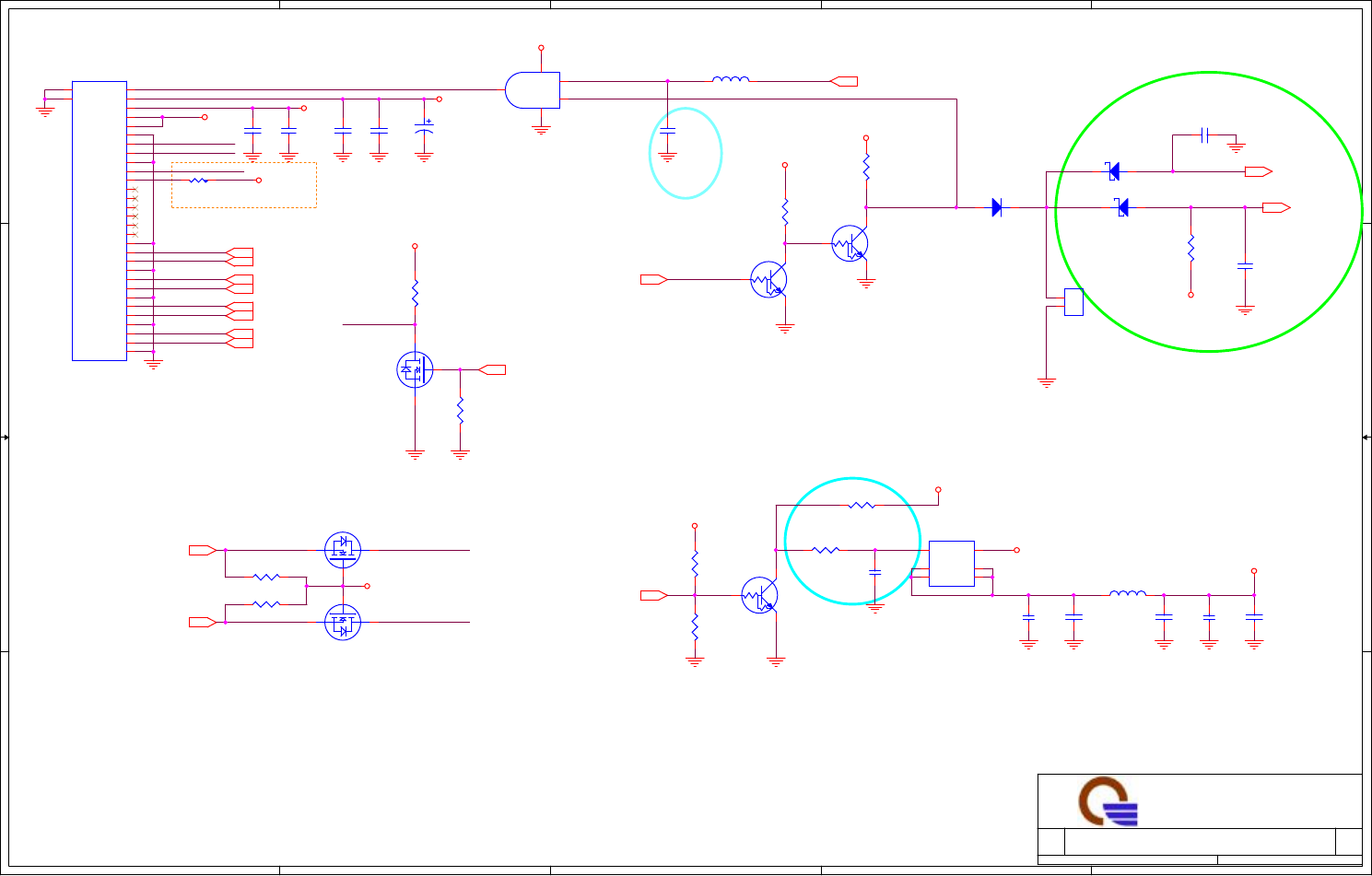This screenshot has height=876, width=1372.
Task: Select the upper resistor between the stacked MOSFET ports
Action: click(x=266, y=578)
